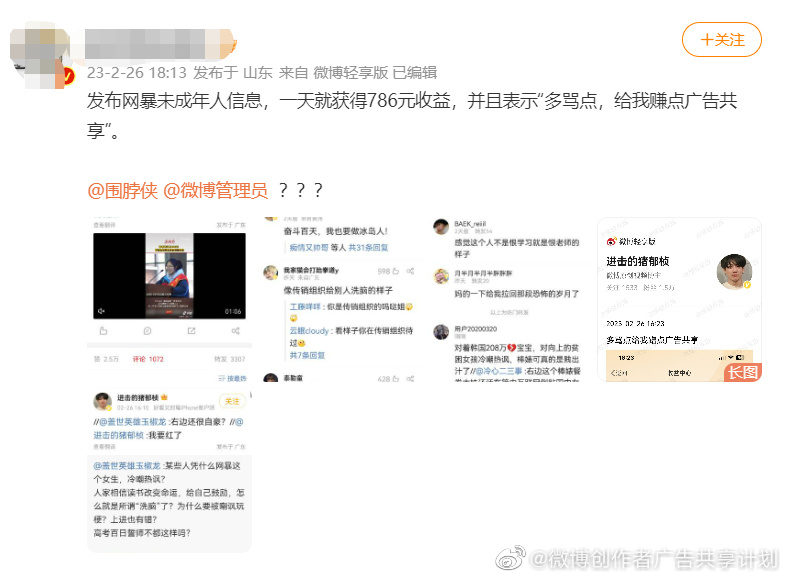Open the @围脖侠 mention link
This screenshot has width=787, height=579.
coord(120,190)
